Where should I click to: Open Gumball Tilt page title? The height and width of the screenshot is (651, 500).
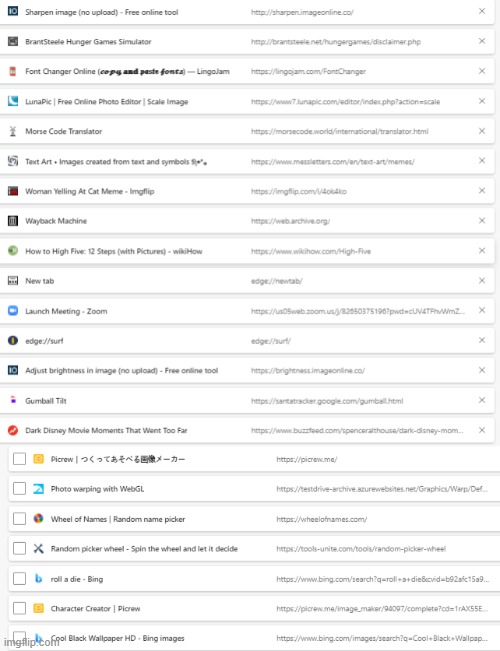[x=46, y=401]
